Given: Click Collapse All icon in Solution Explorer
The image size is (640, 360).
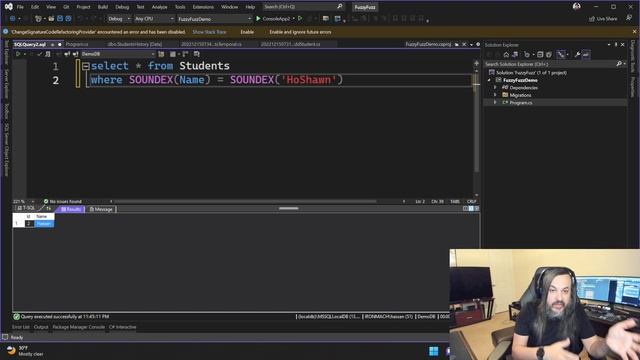Looking at the screenshot, I should tap(540, 55).
